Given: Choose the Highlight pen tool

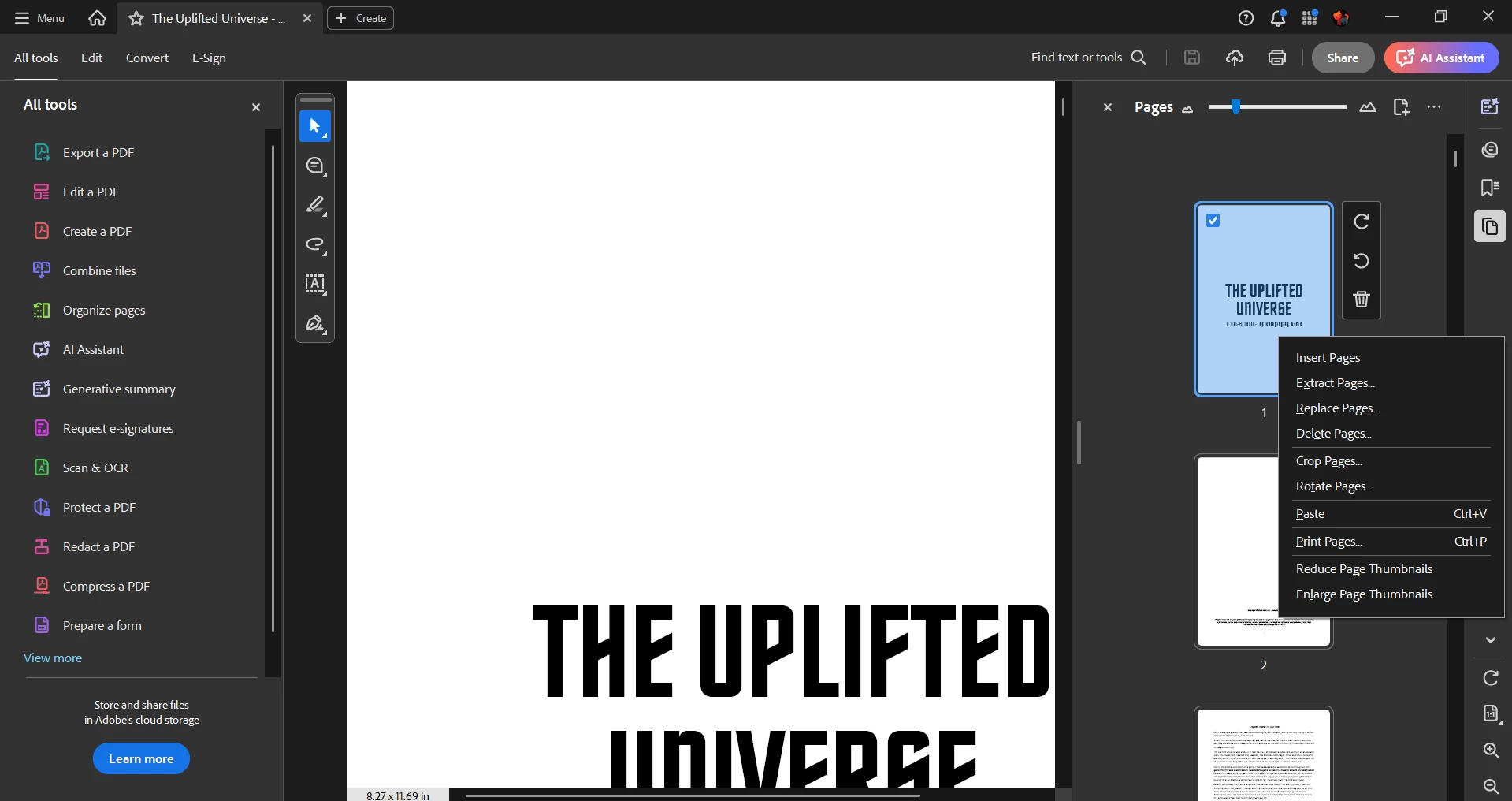Looking at the screenshot, I should pos(315,205).
